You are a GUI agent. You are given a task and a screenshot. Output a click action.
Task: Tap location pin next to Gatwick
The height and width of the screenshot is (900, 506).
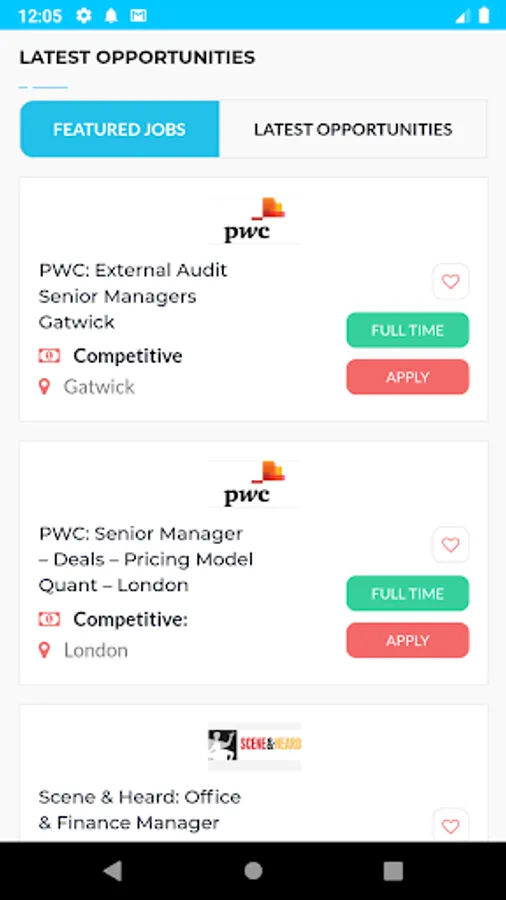coord(44,387)
